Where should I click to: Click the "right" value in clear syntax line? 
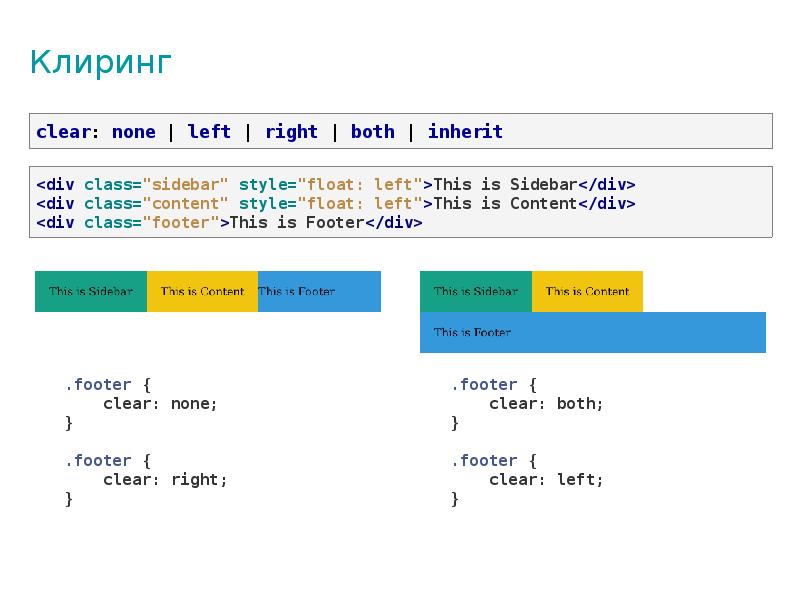pos(291,132)
